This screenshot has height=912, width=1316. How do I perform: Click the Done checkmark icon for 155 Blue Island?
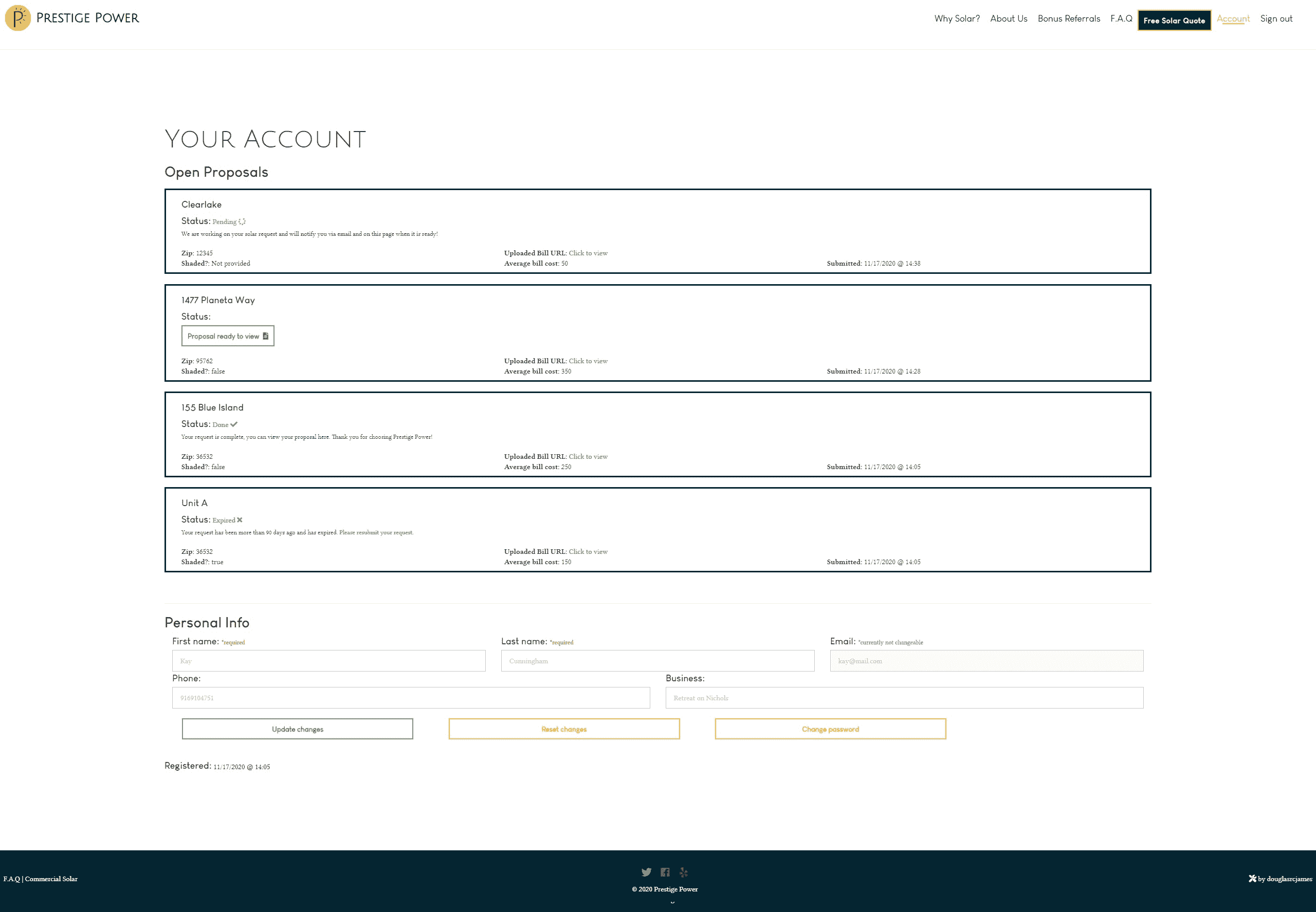pyautogui.click(x=234, y=424)
